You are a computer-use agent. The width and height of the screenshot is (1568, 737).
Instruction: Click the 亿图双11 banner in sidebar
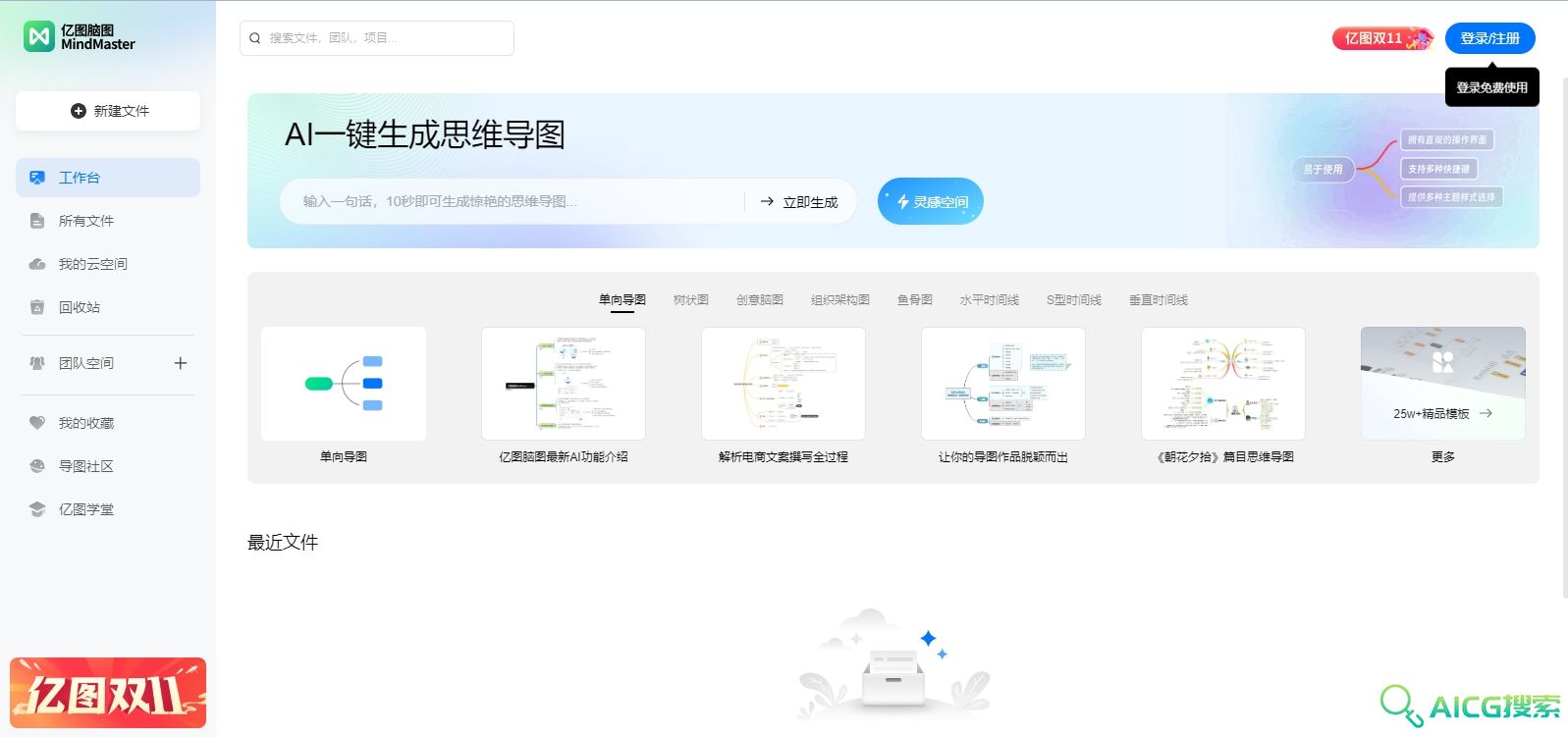click(x=108, y=693)
